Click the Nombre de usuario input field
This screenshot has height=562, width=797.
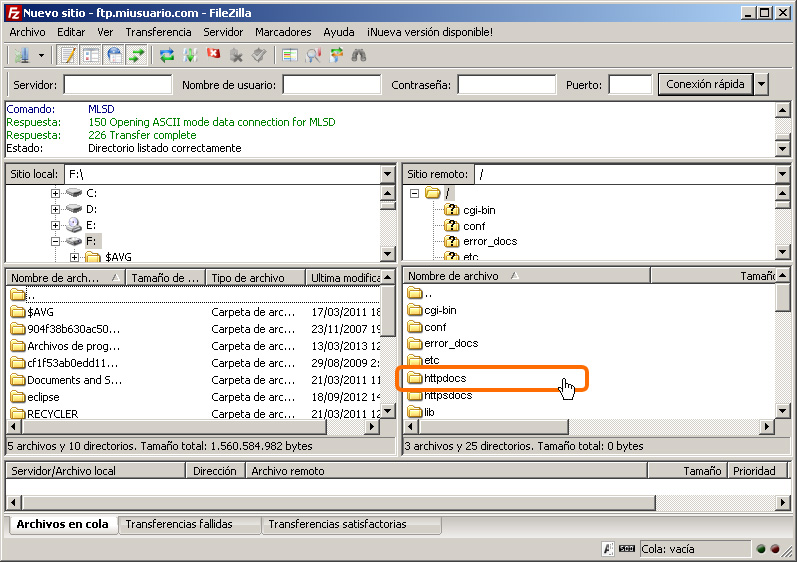tap(332, 85)
